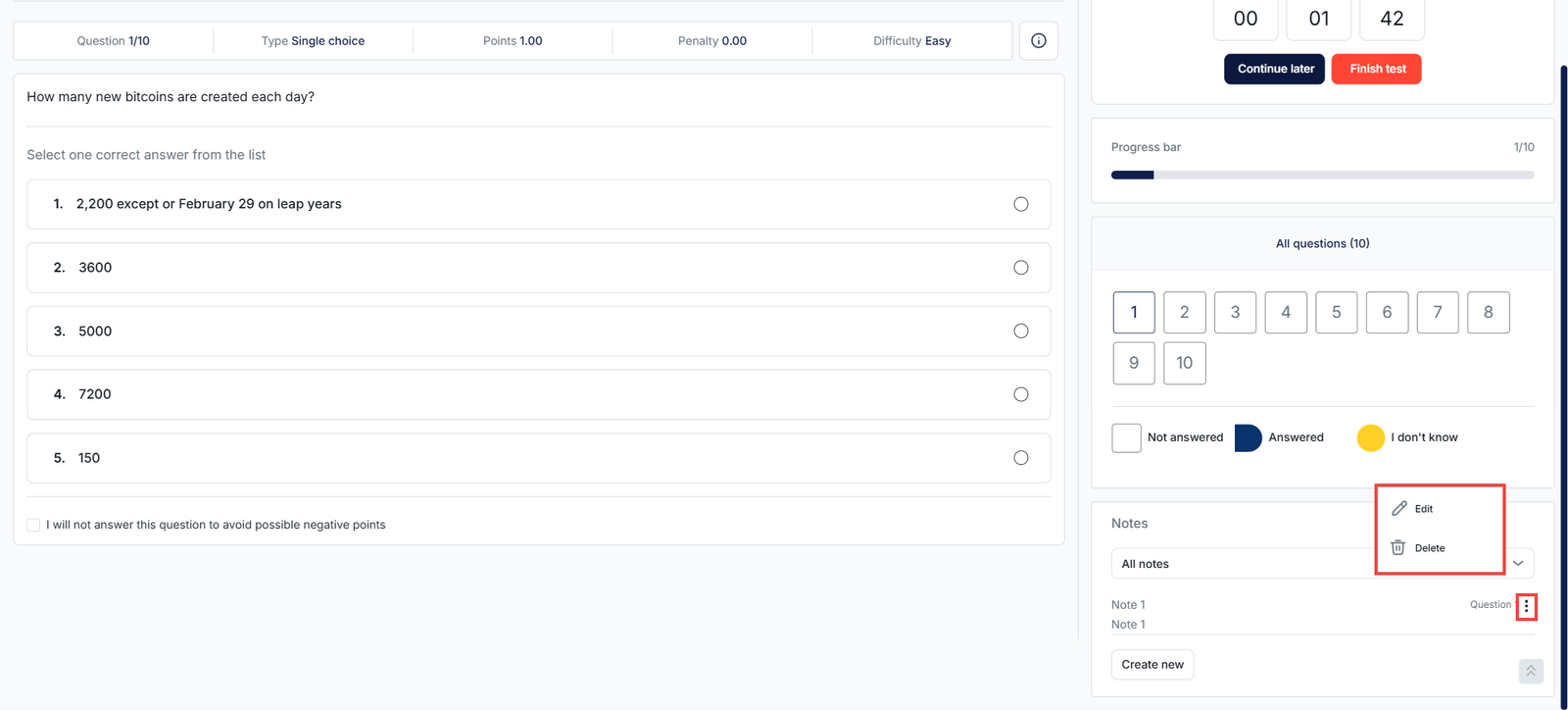This screenshot has width=1568, height=710.
Task: Open the three-dot menu for Note 1
Action: [x=1526, y=607]
